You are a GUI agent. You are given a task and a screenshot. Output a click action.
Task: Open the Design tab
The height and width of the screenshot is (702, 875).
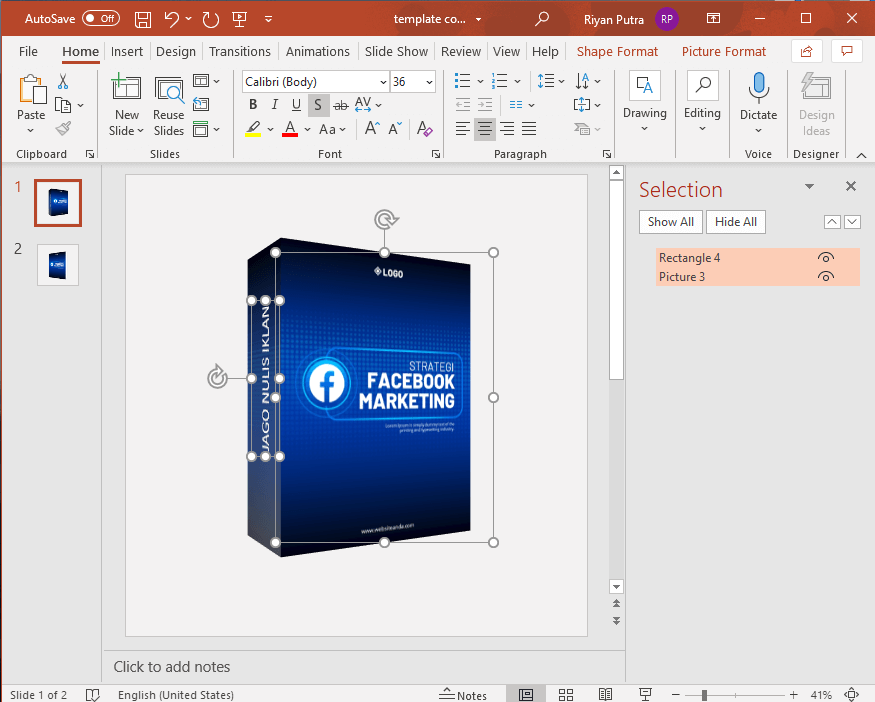[x=176, y=51]
